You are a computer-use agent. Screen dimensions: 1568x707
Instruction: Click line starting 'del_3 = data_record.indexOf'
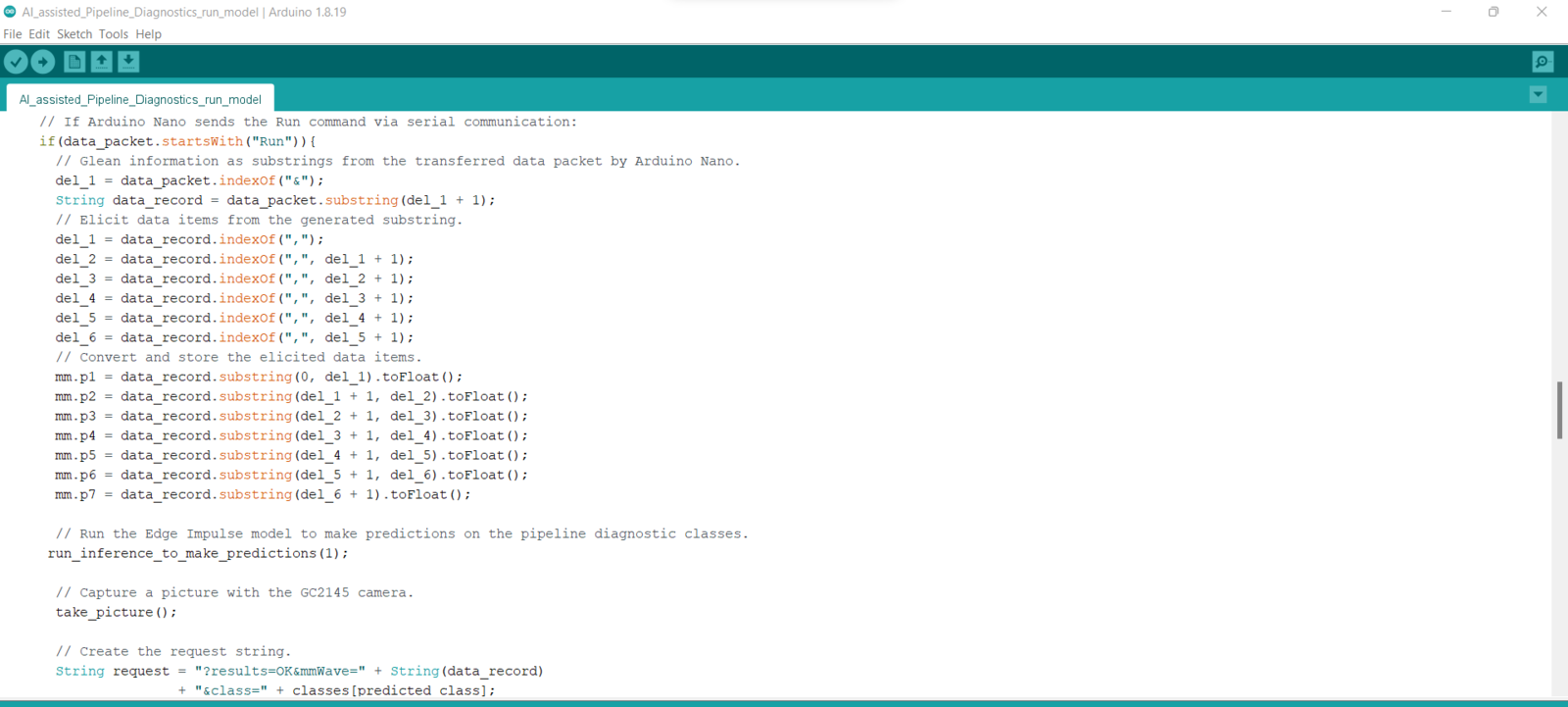(234, 278)
